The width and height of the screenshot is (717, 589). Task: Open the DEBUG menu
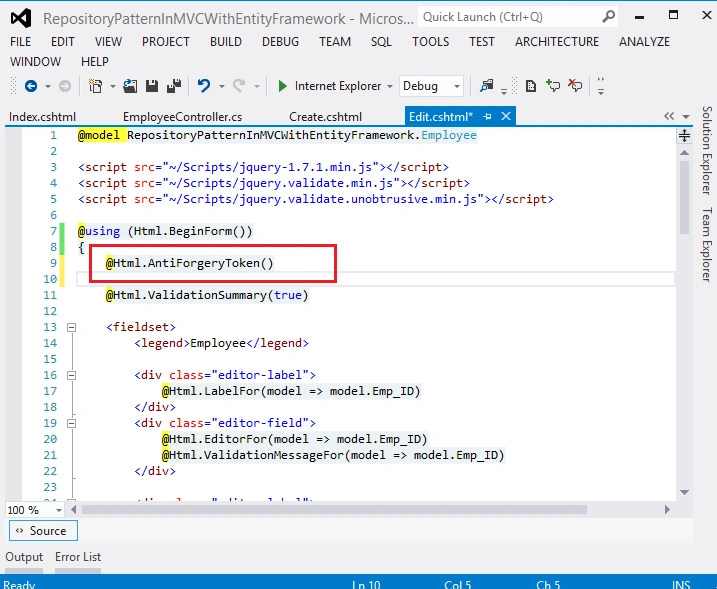click(280, 42)
